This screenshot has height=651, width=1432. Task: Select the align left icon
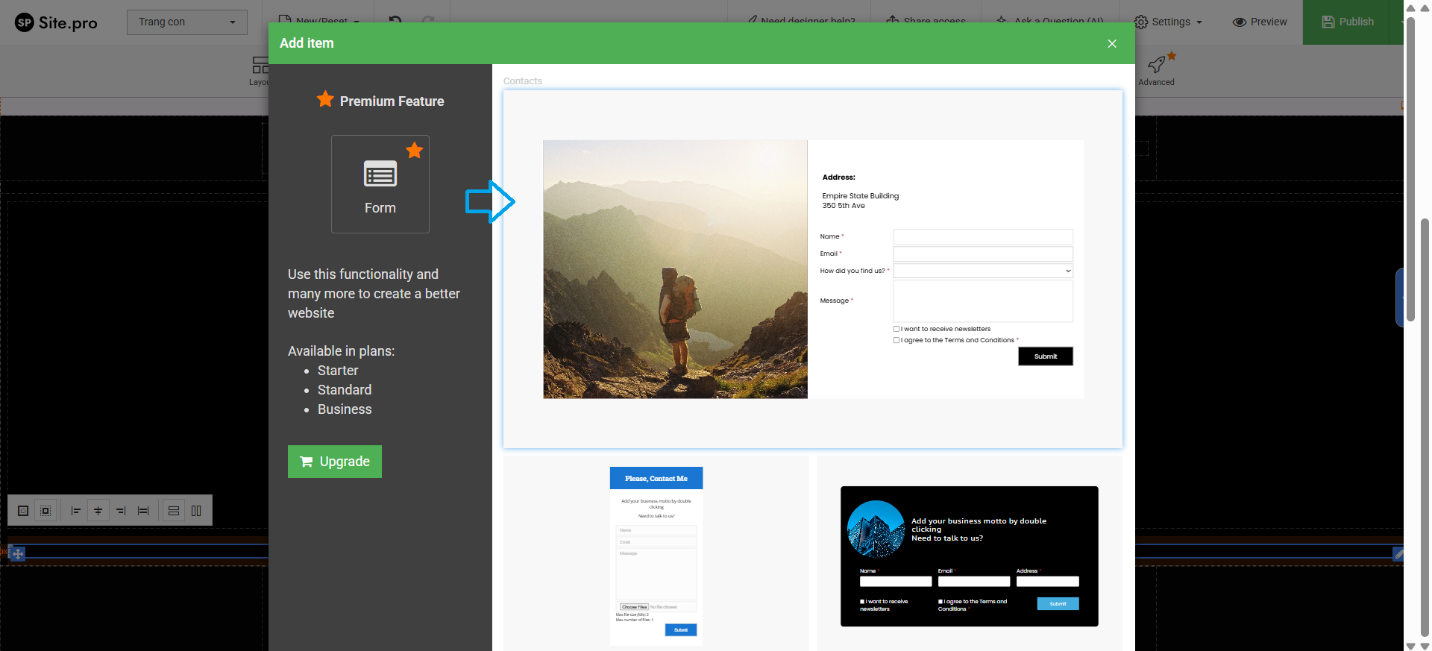point(76,511)
